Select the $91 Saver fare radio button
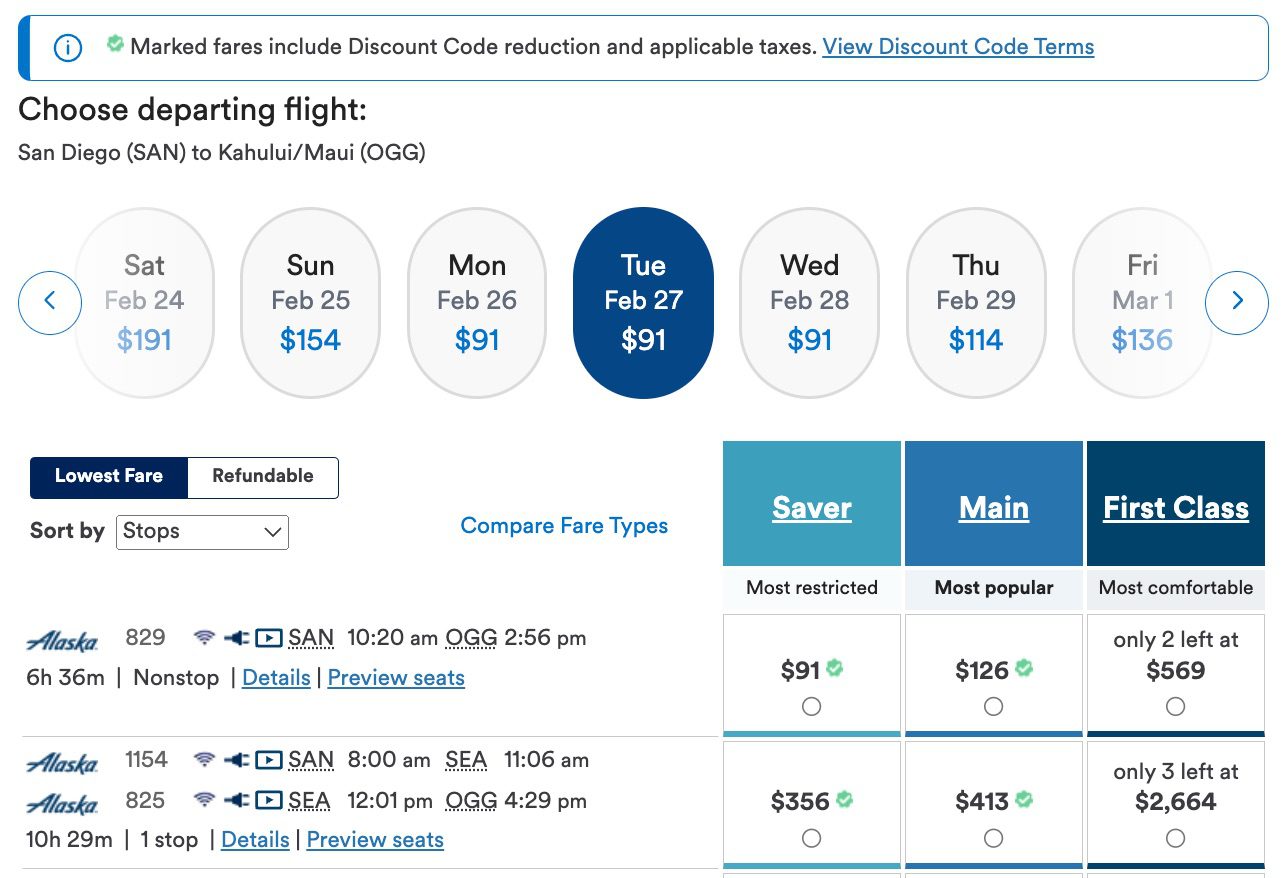The image size is (1286, 878). click(811, 706)
